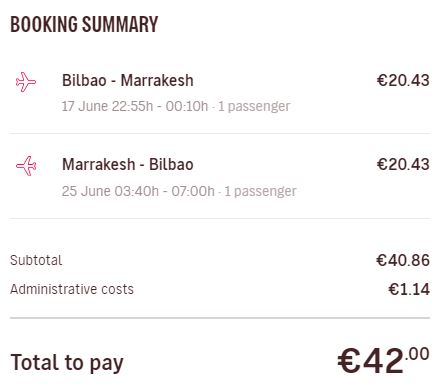Viewport: 445px width, 389px height.
Task: Click '1 passenger' on the outbound flight
Action: pos(254,106)
